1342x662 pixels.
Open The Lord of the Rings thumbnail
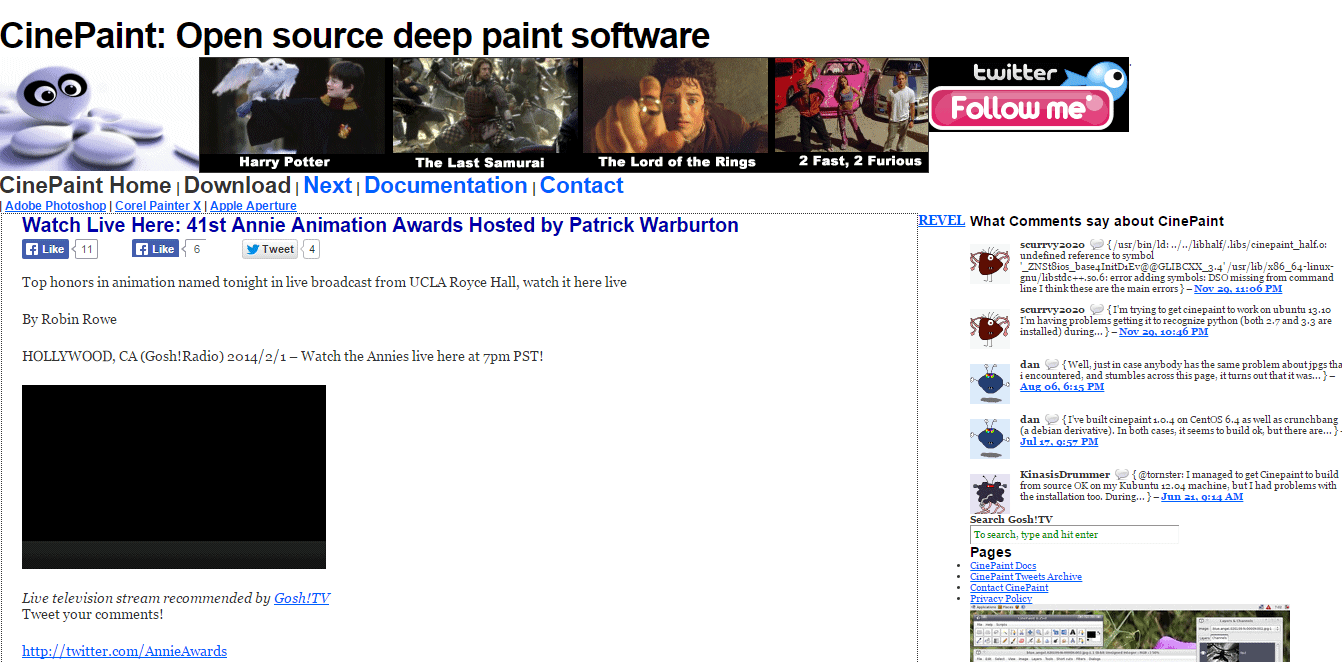pos(676,114)
